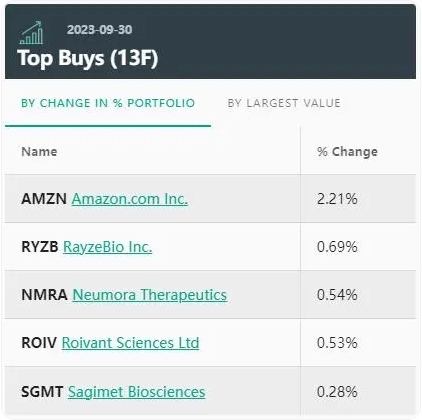Open the RayzeBio Inc. link

tap(107, 247)
